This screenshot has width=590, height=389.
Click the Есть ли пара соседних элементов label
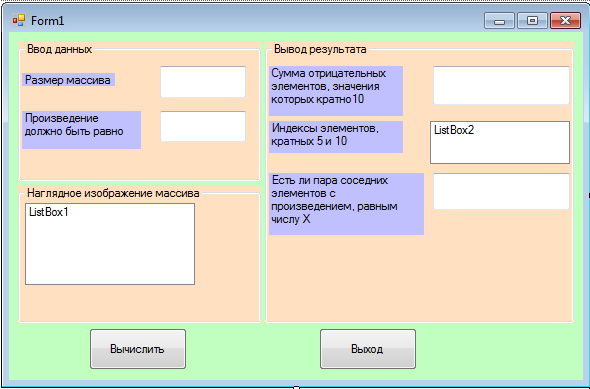click(346, 204)
